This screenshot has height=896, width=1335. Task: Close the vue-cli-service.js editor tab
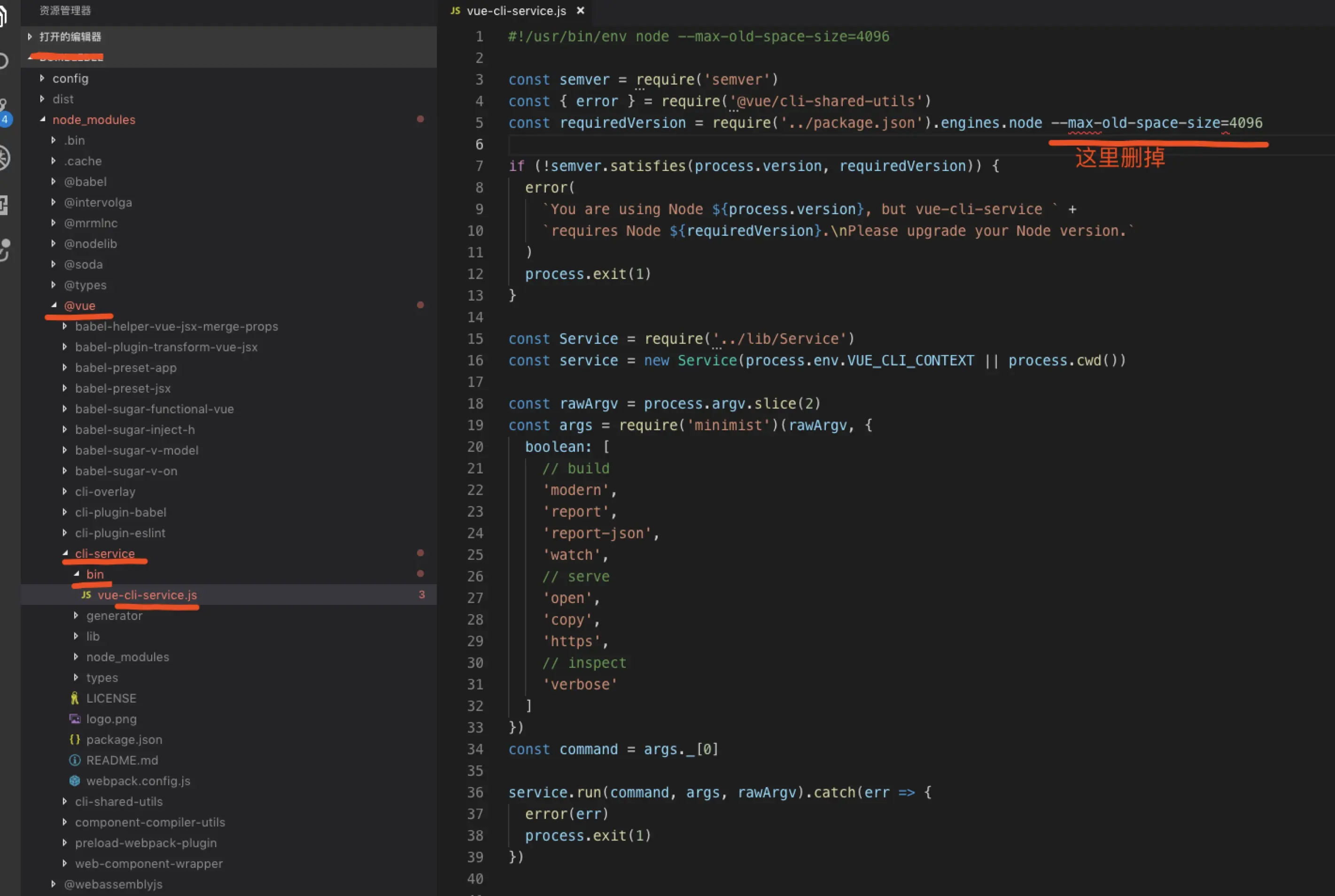tap(580, 10)
